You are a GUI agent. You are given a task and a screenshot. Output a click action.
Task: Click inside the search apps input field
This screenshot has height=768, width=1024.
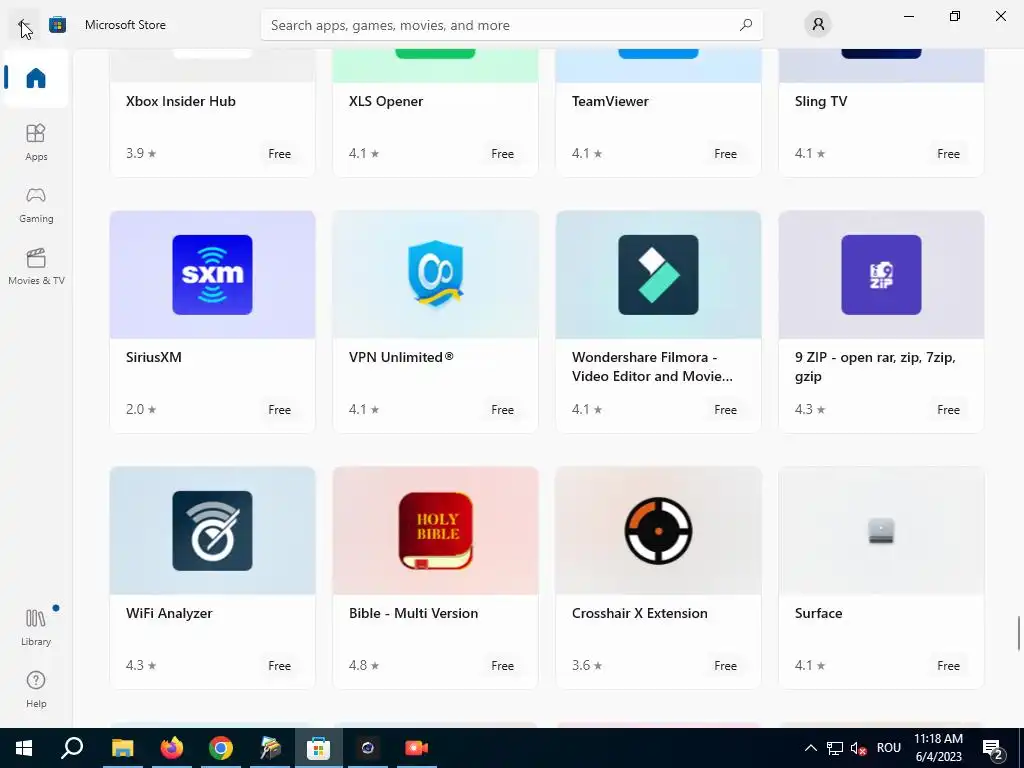pos(511,25)
